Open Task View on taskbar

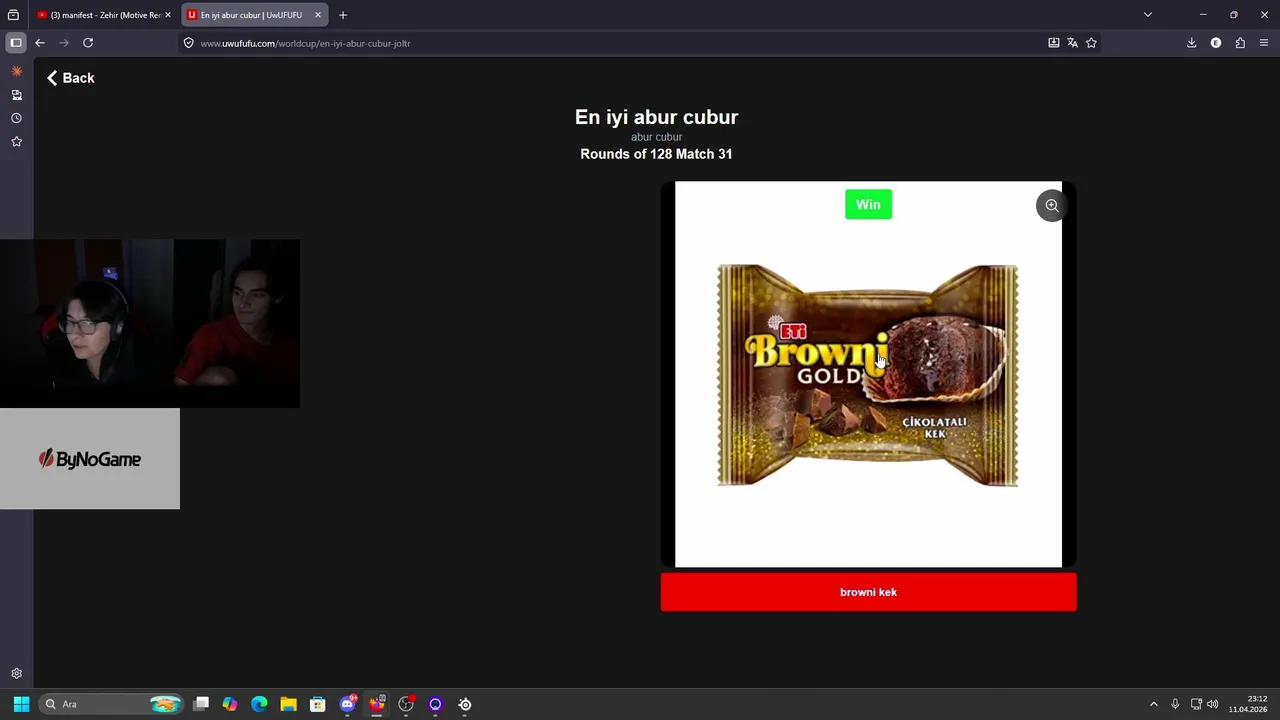[x=201, y=704]
